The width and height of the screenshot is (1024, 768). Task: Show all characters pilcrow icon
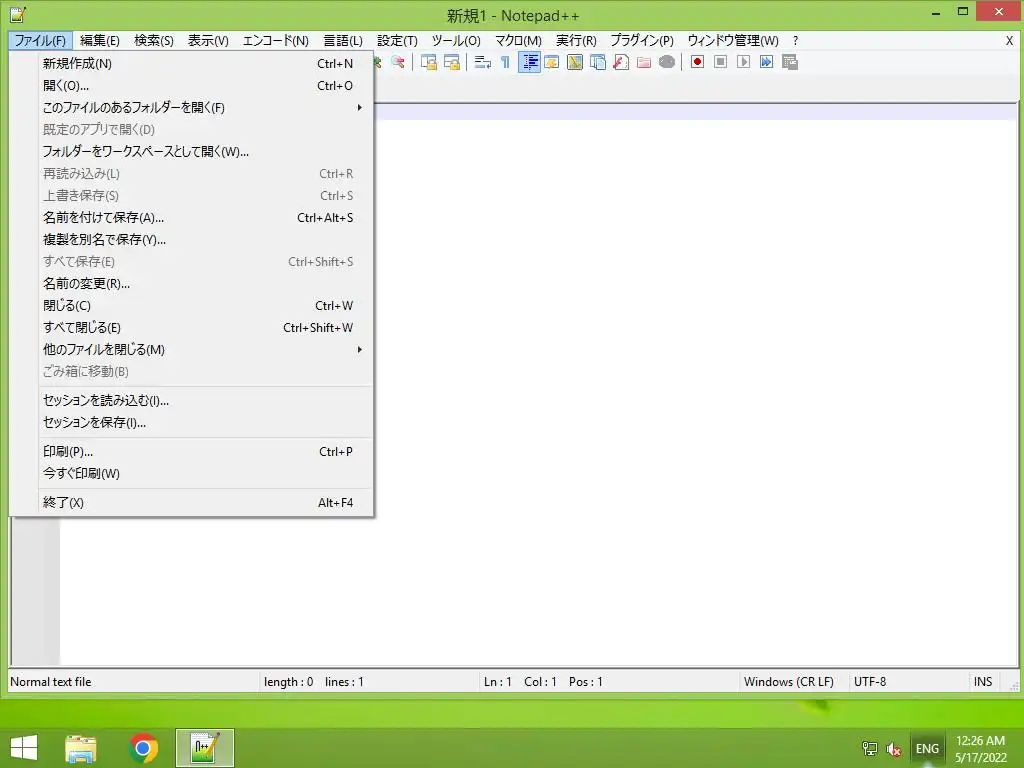[x=505, y=62]
